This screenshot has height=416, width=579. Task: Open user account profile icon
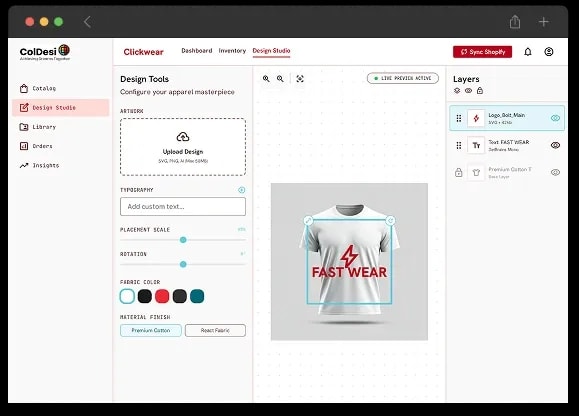pos(549,52)
